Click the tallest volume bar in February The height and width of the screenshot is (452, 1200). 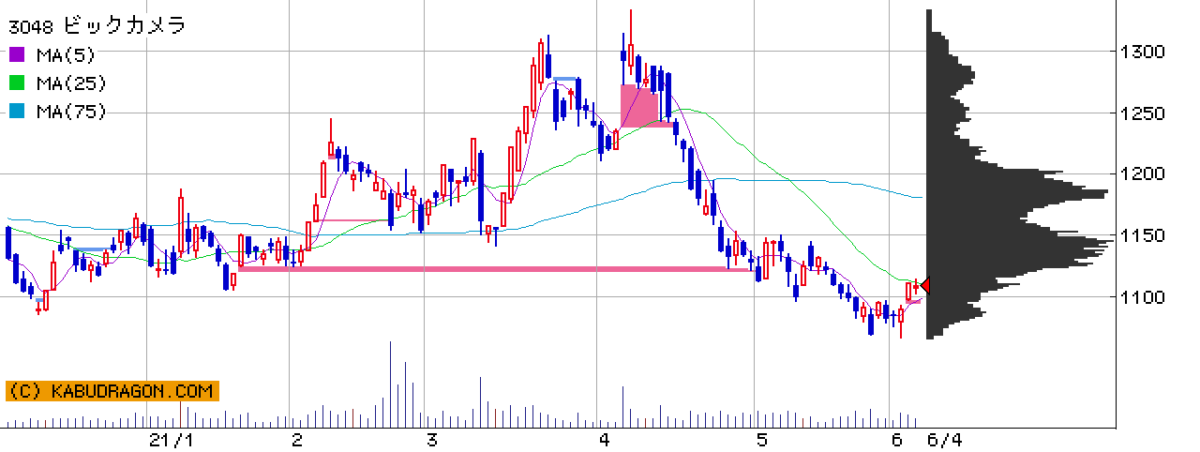[390, 384]
